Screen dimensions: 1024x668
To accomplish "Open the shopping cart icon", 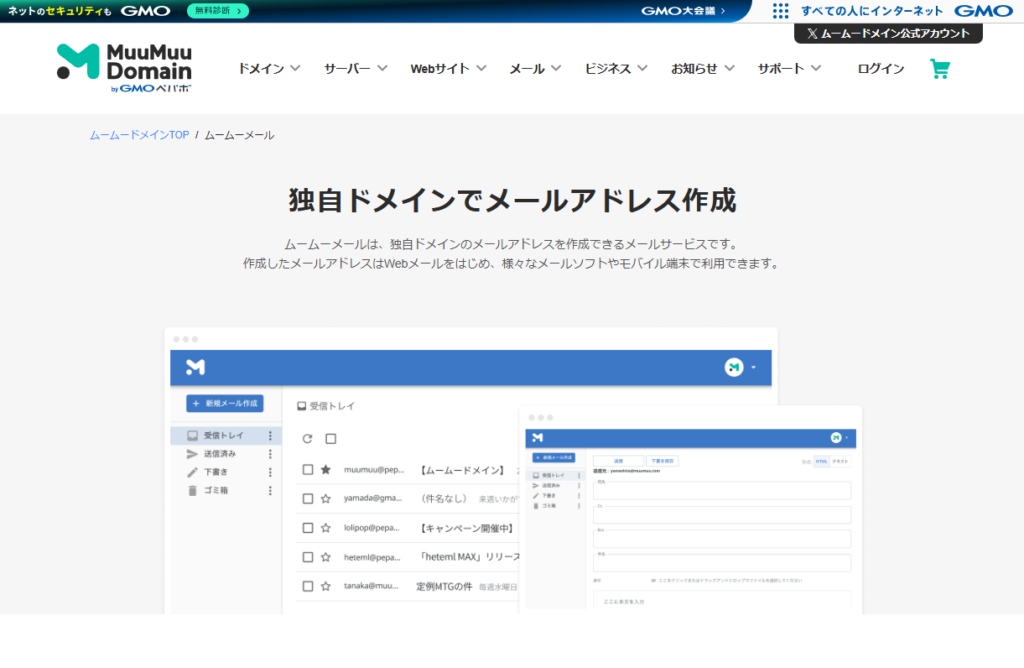I will point(939,69).
